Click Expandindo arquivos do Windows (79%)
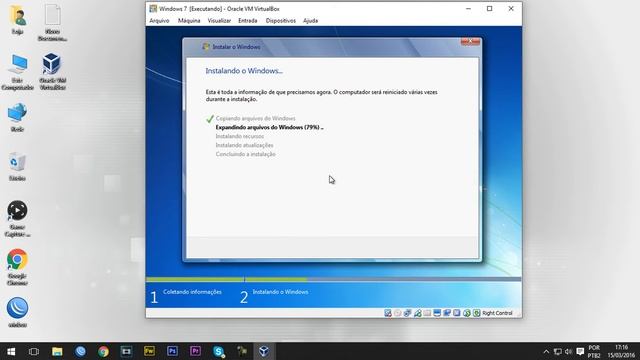This screenshot has width=640, height=360. (269, 127)
